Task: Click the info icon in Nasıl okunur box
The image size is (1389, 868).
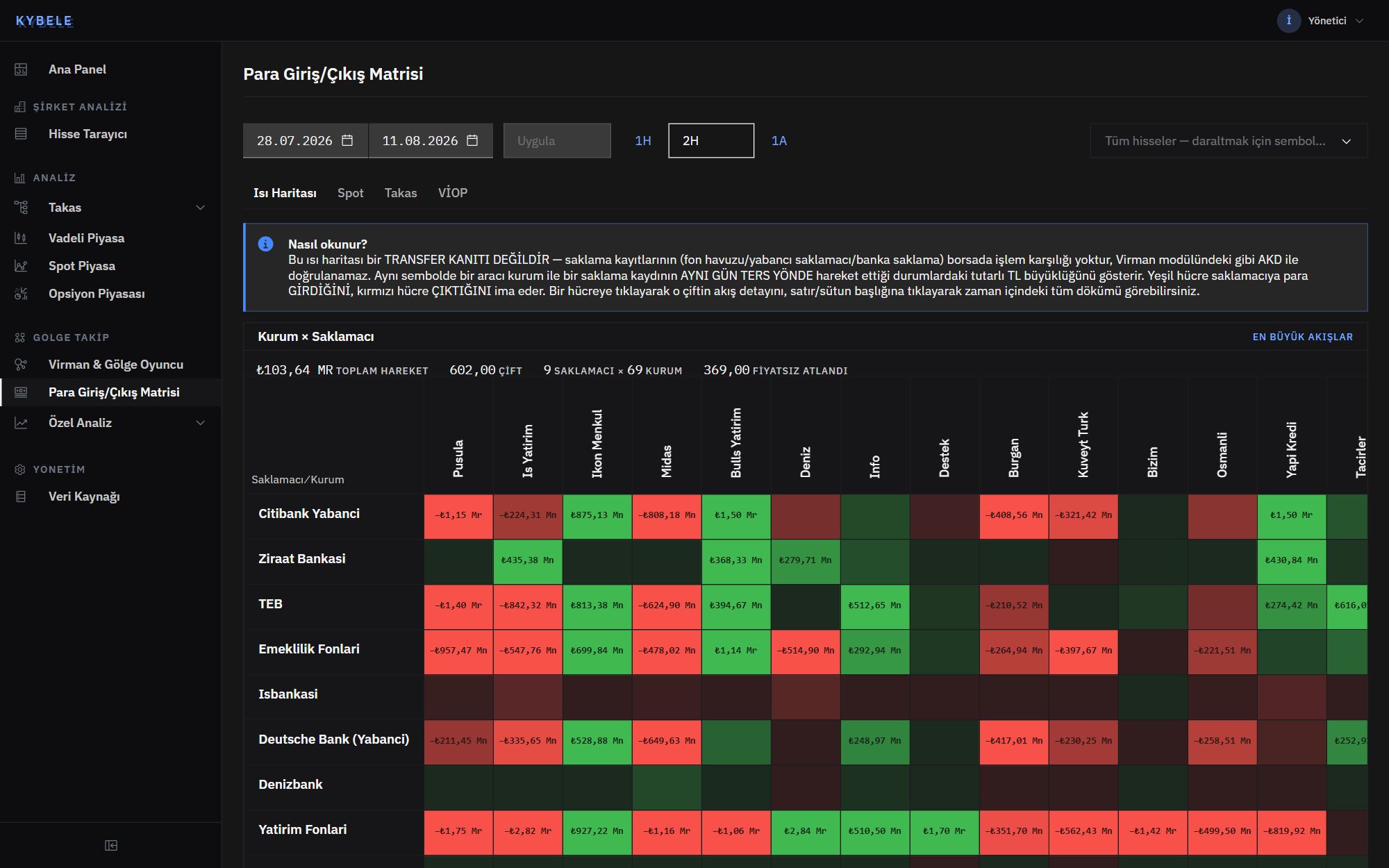Action: (x=265, y=244)
